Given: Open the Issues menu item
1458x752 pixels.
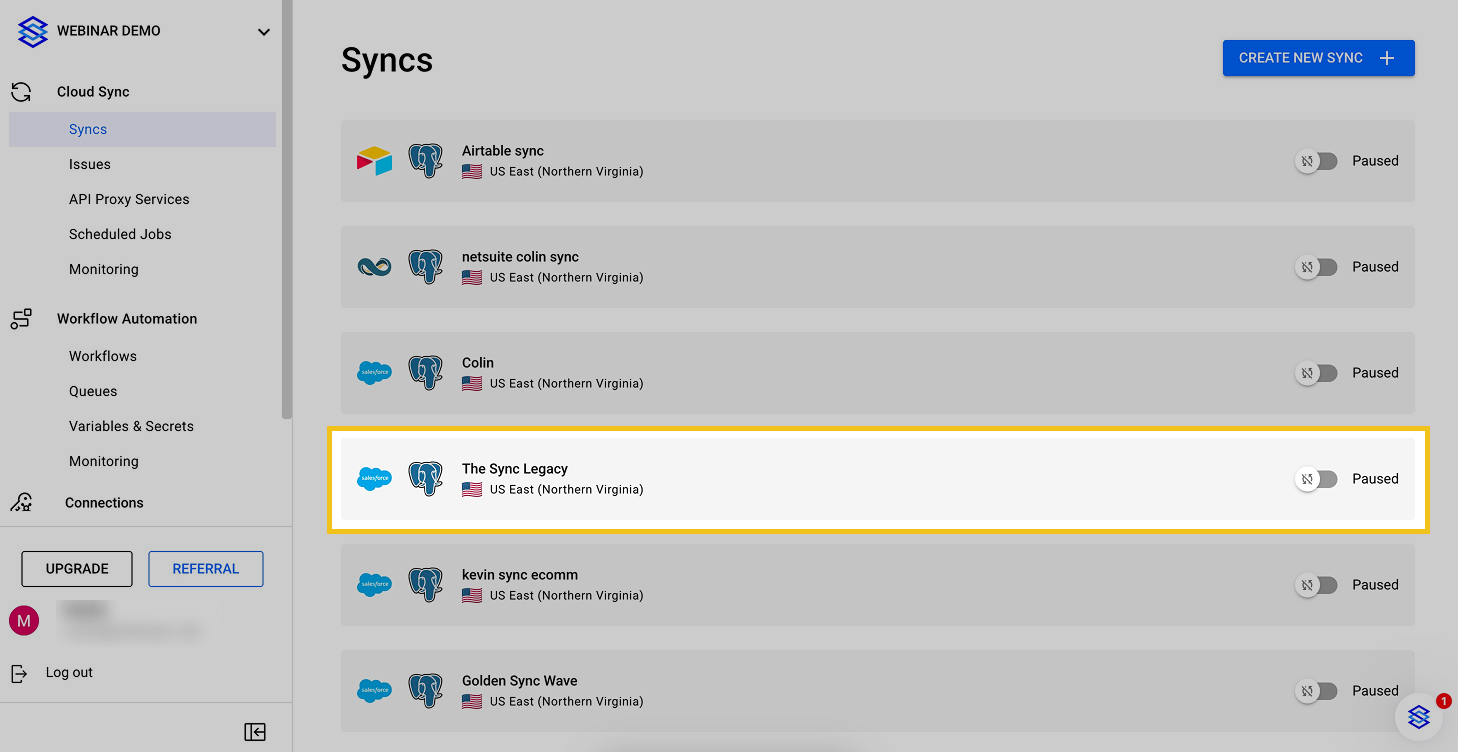Looking at the screenshot, I should [x=90, y=164].
